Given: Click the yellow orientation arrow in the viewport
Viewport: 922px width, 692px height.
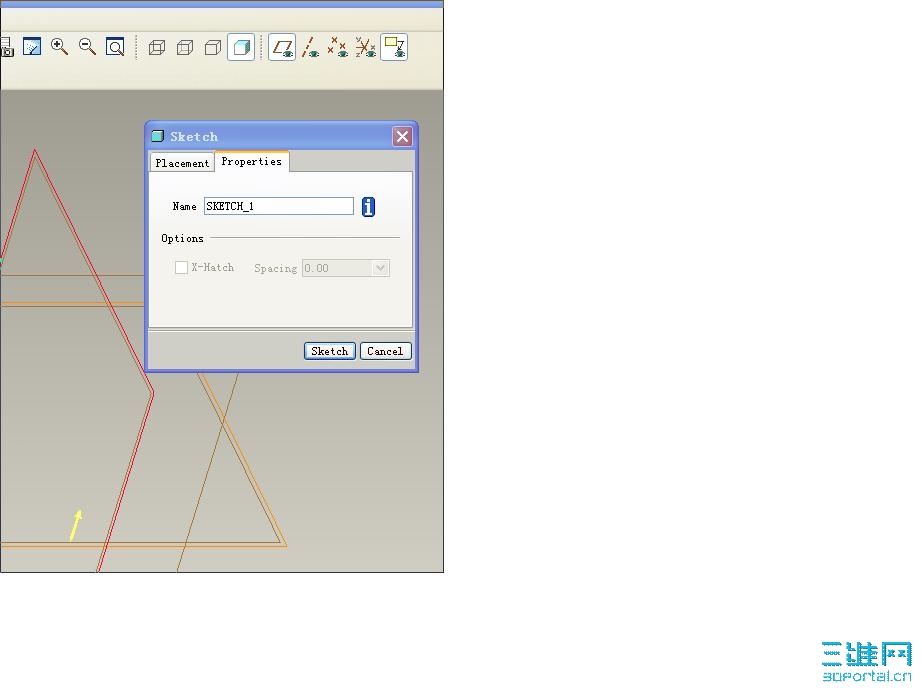Looking at the screenshot, I should tap(76, 525).
